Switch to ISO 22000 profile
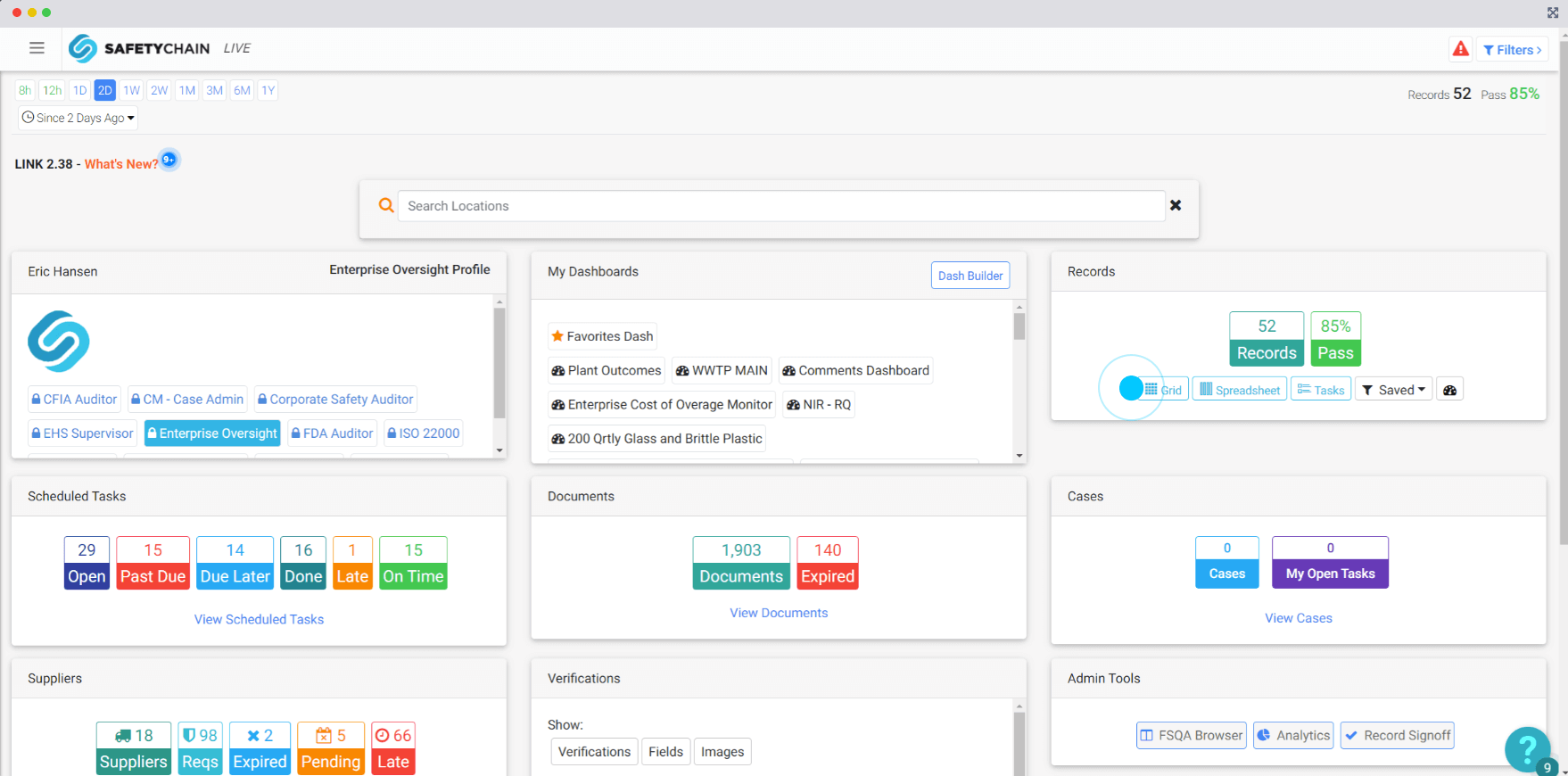This screenshot has width=1568, height=776. [424, 433]
